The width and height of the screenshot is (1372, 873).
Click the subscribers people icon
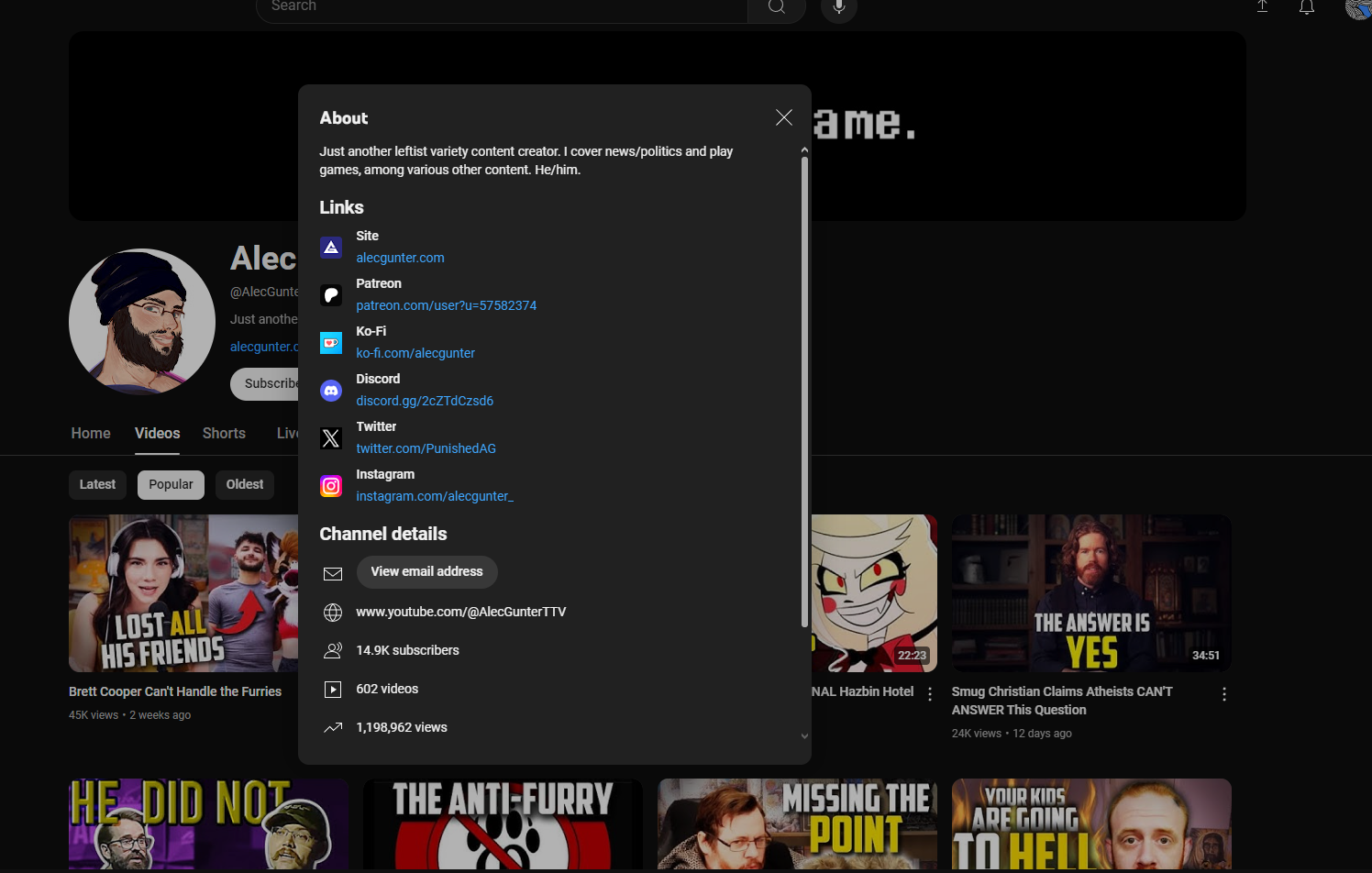pyautogui.click(x=333, y=651)
